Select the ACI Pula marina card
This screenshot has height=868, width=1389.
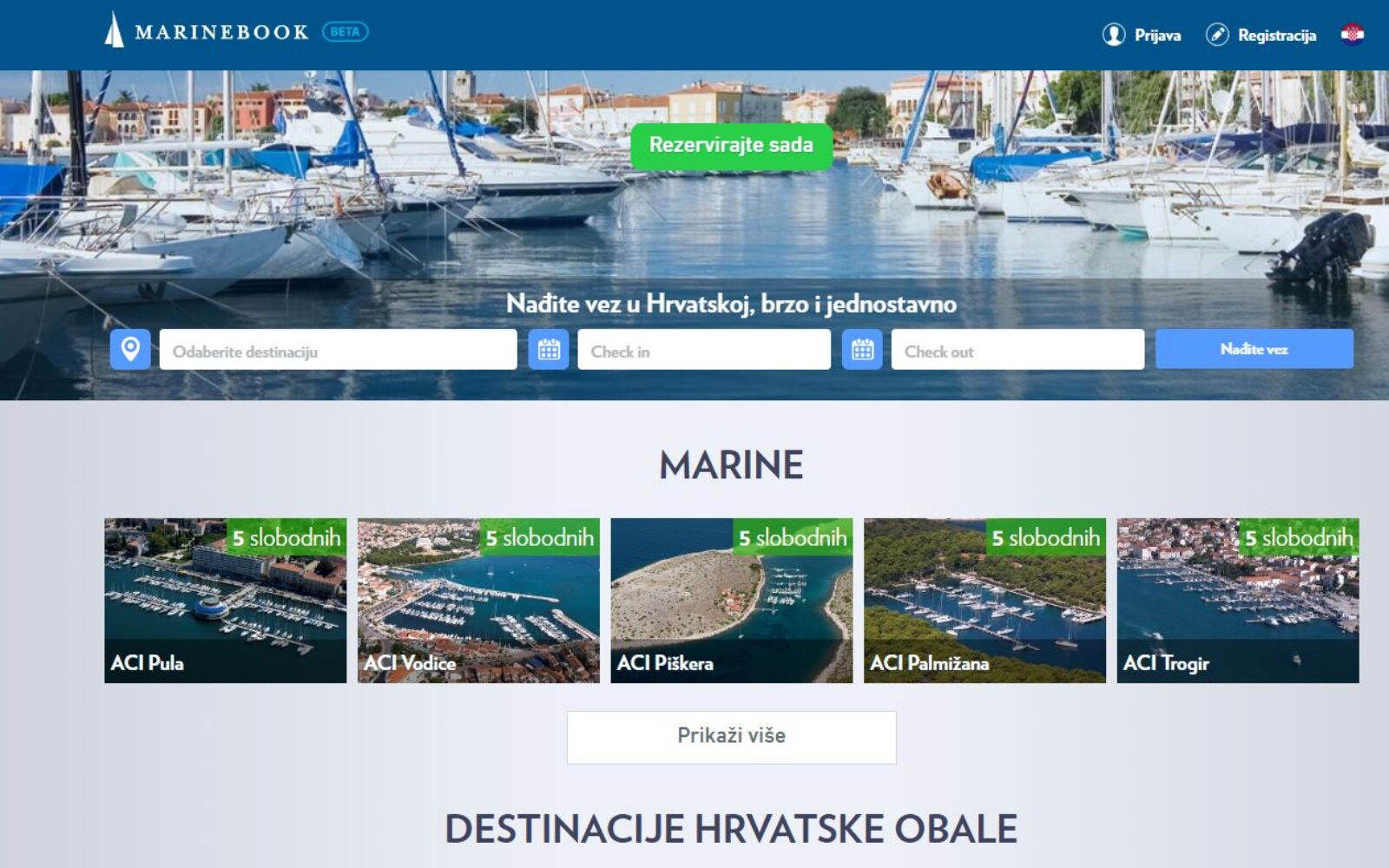point(225,601)
